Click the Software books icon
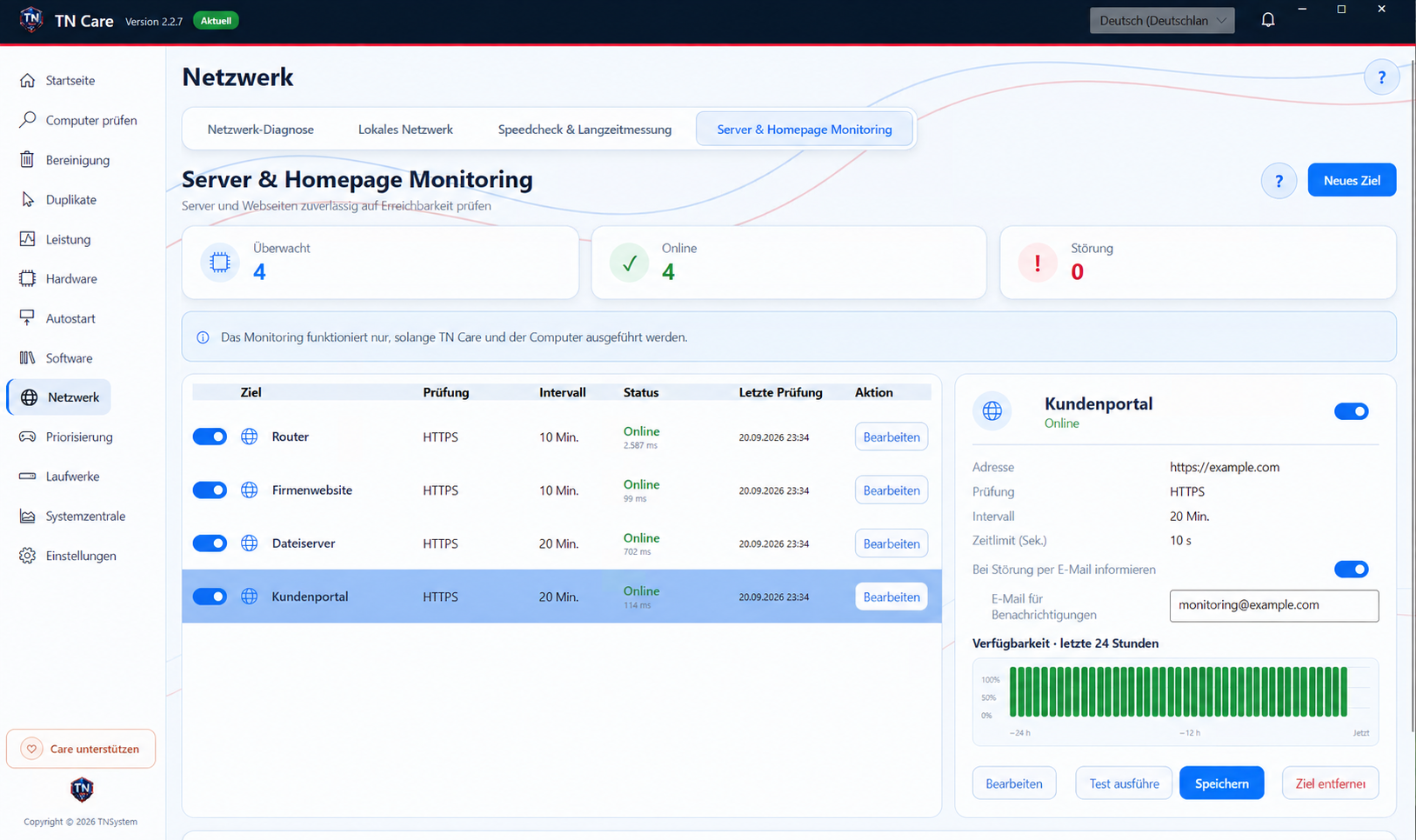This screenshot has height=840, width=1416. 28,358
